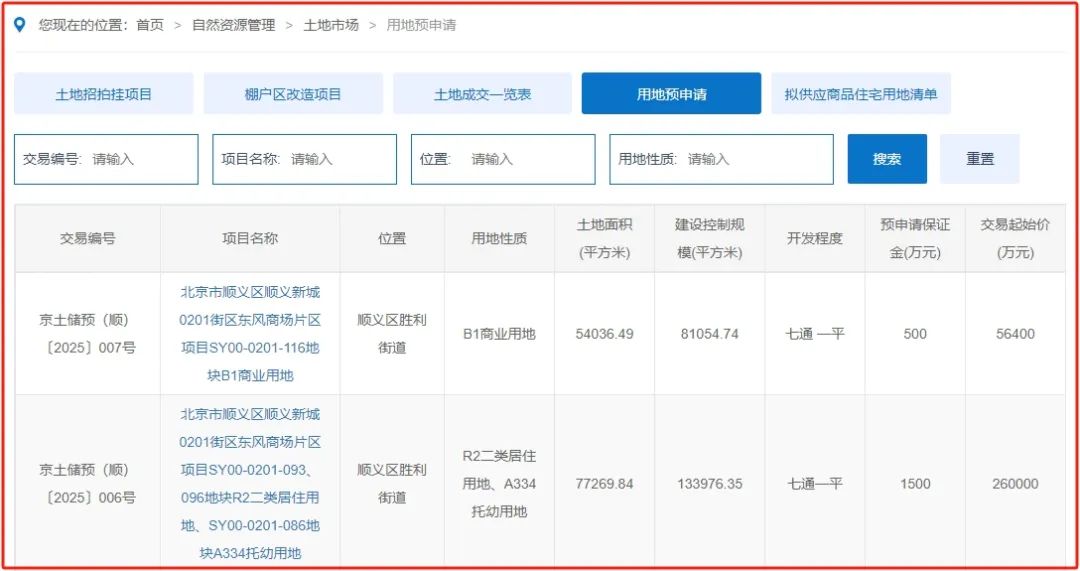The image size is (1080, 571).
Task: Go to 首页 breadcrumb link
Action: [150, 25]
